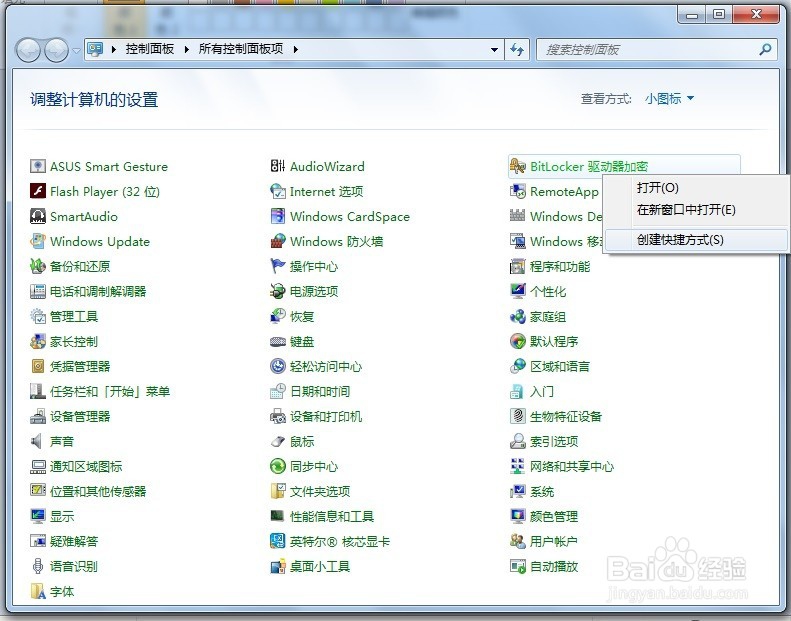Open the 电源选项 icon

coord(278,291)
